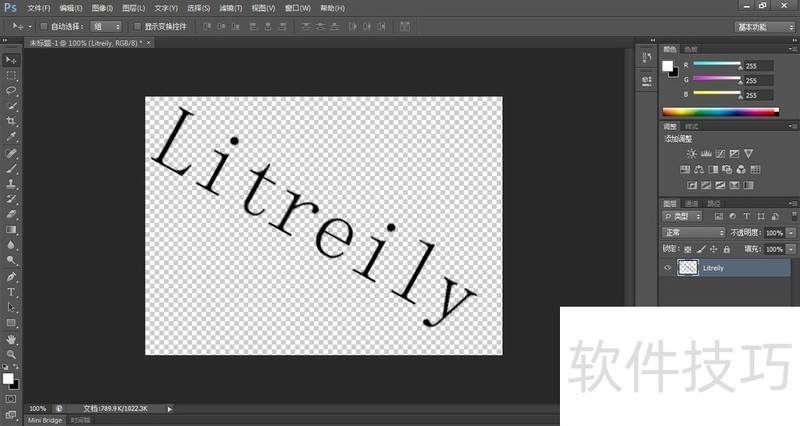Select the Gradient tool

[11, 230]
